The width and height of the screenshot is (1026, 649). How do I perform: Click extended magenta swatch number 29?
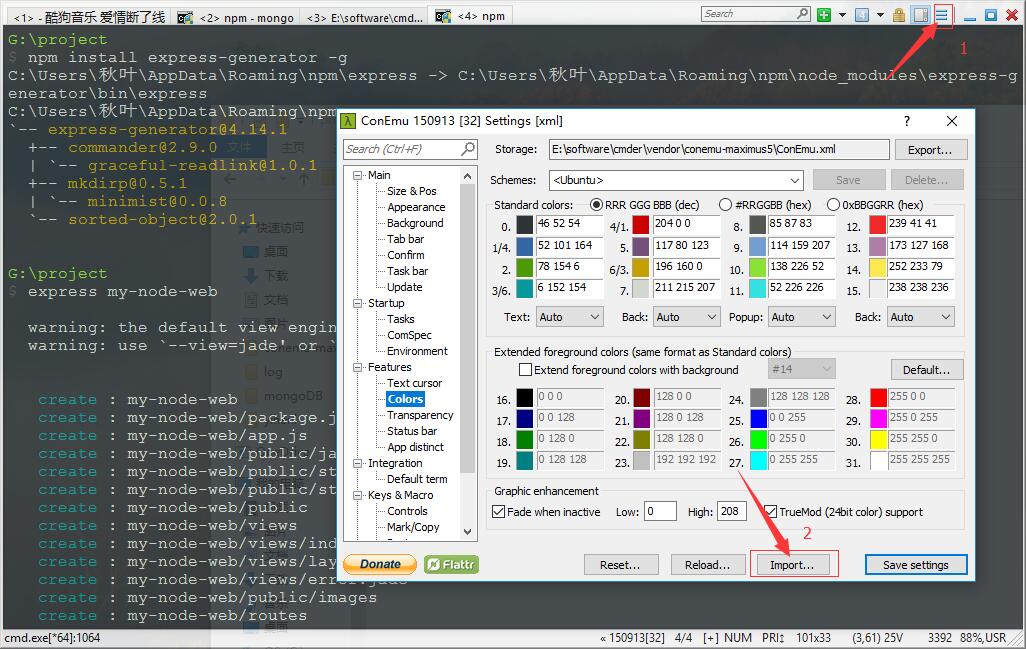[878, 417]
